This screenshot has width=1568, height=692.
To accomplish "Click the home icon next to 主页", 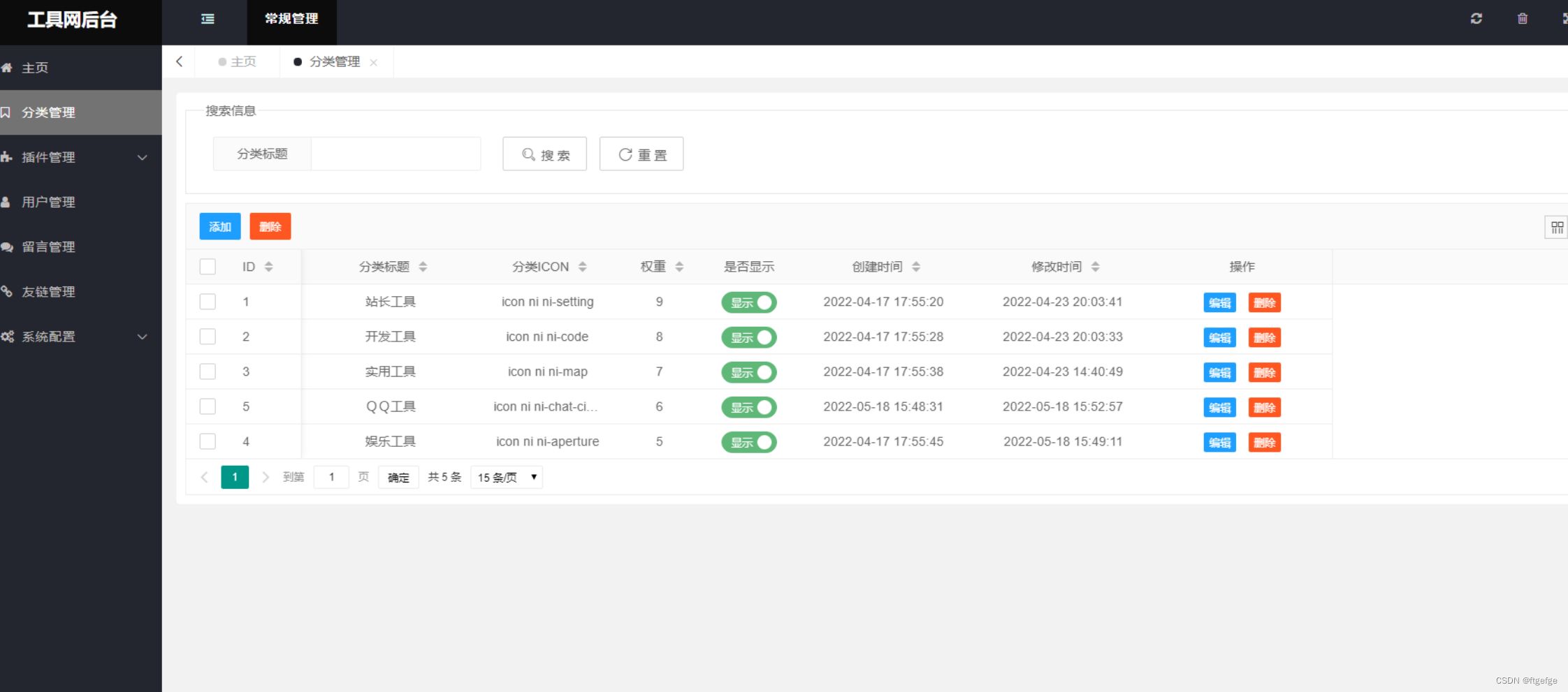I will (8, 67).
